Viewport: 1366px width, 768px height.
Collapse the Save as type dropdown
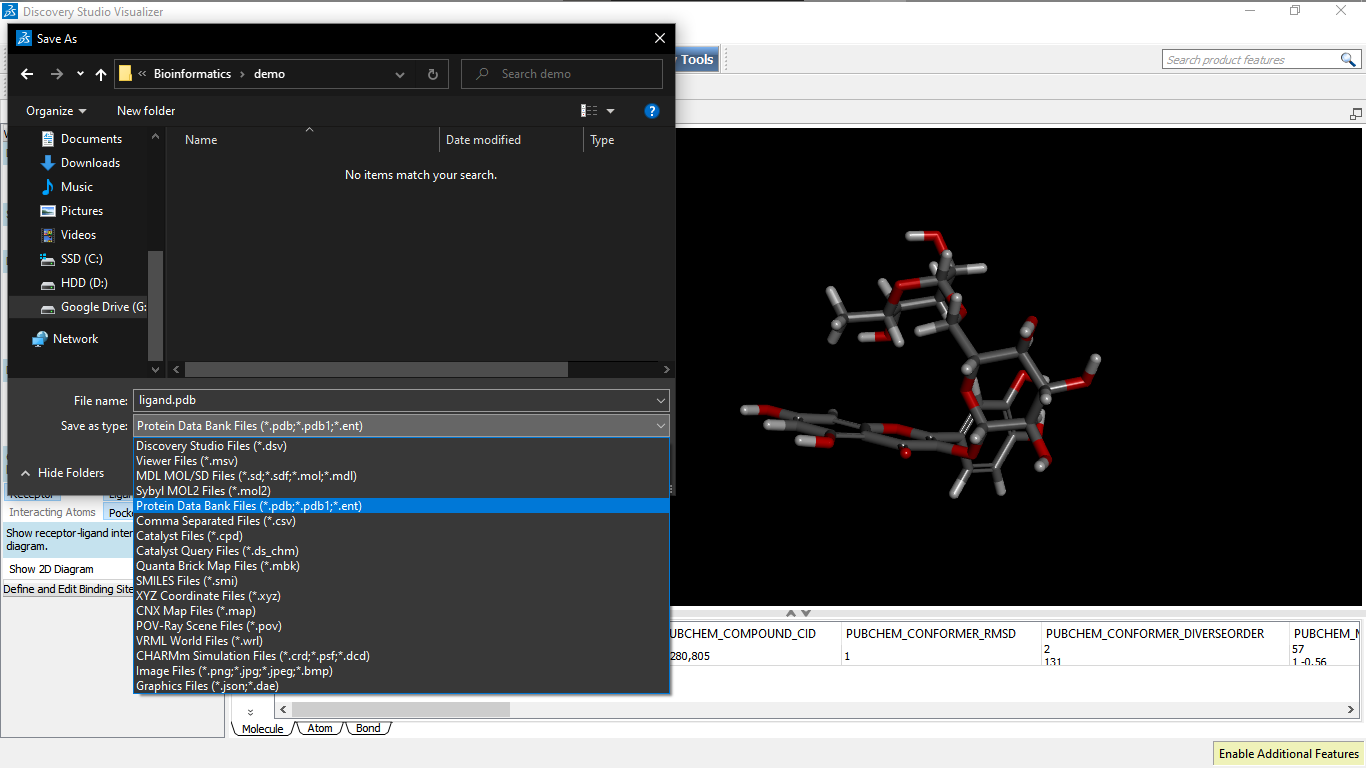point(661,426)
